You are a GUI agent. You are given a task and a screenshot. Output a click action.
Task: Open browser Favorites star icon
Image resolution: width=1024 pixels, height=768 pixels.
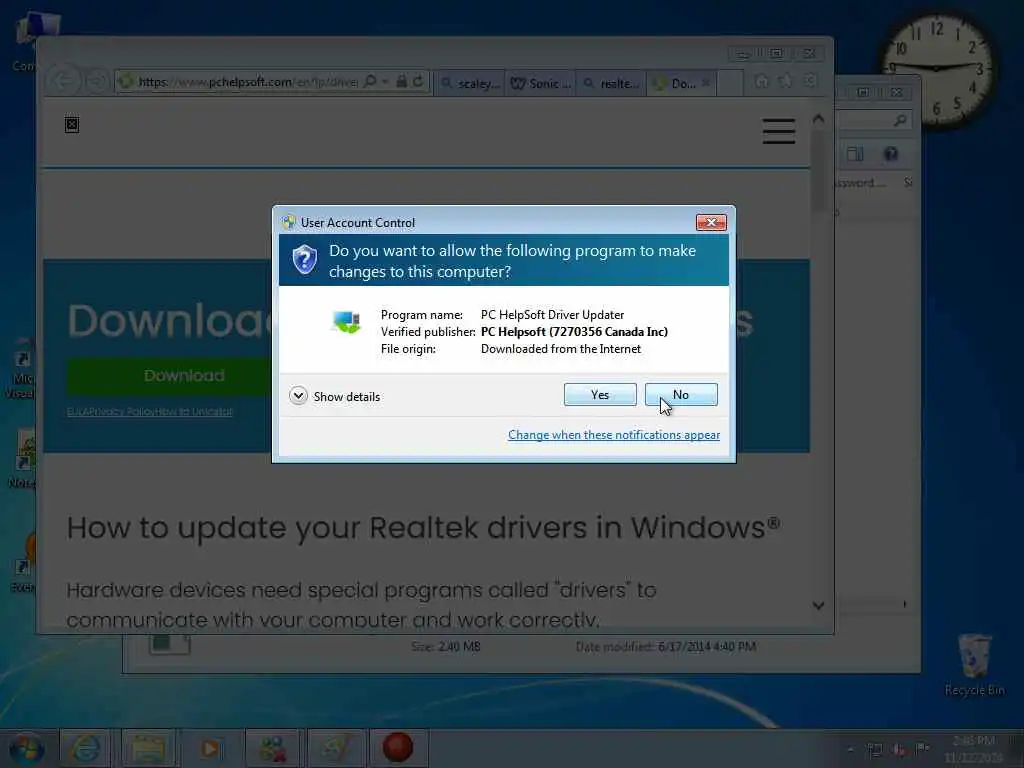tap(786, 82)
